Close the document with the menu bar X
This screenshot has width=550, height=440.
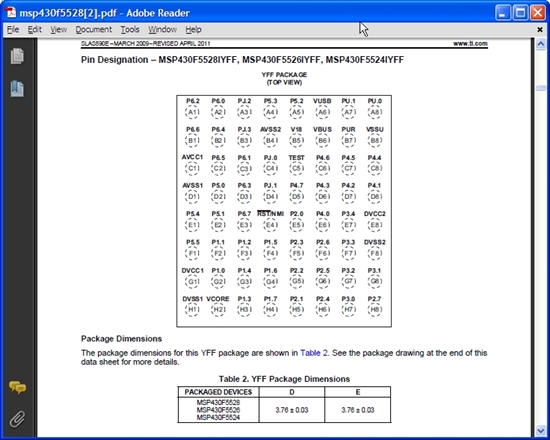[540, 29]
